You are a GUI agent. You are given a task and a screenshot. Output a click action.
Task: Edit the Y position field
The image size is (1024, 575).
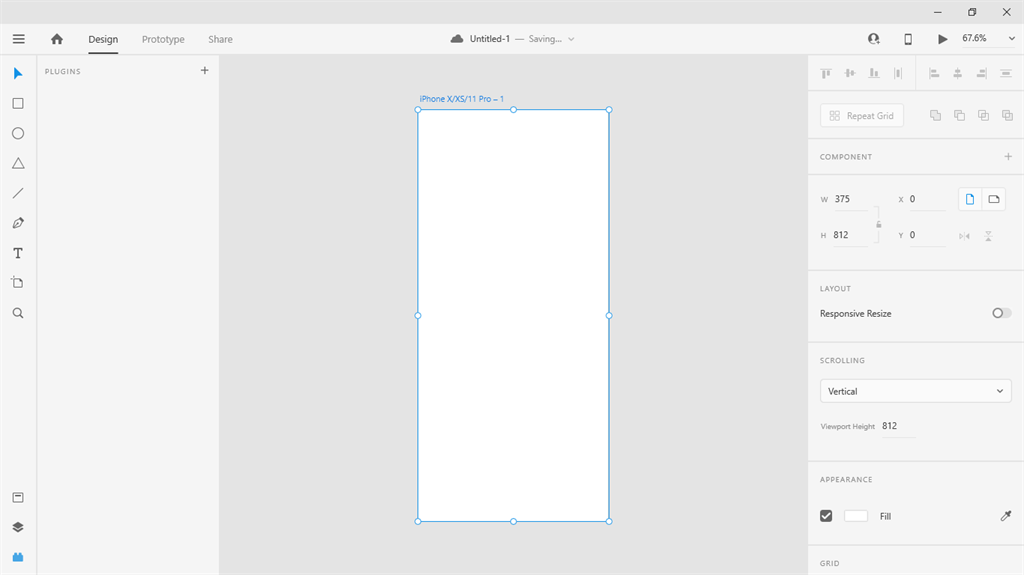click(x=927, y=235)
